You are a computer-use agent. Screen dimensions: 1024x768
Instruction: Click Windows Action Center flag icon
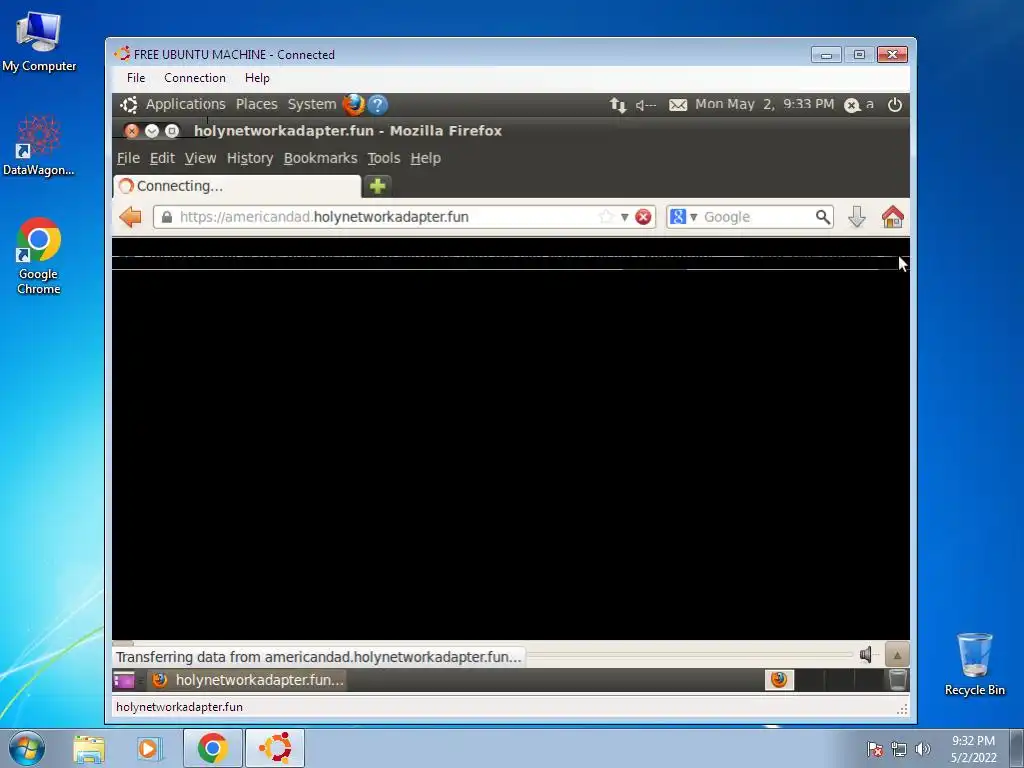[x=874, y=750]
